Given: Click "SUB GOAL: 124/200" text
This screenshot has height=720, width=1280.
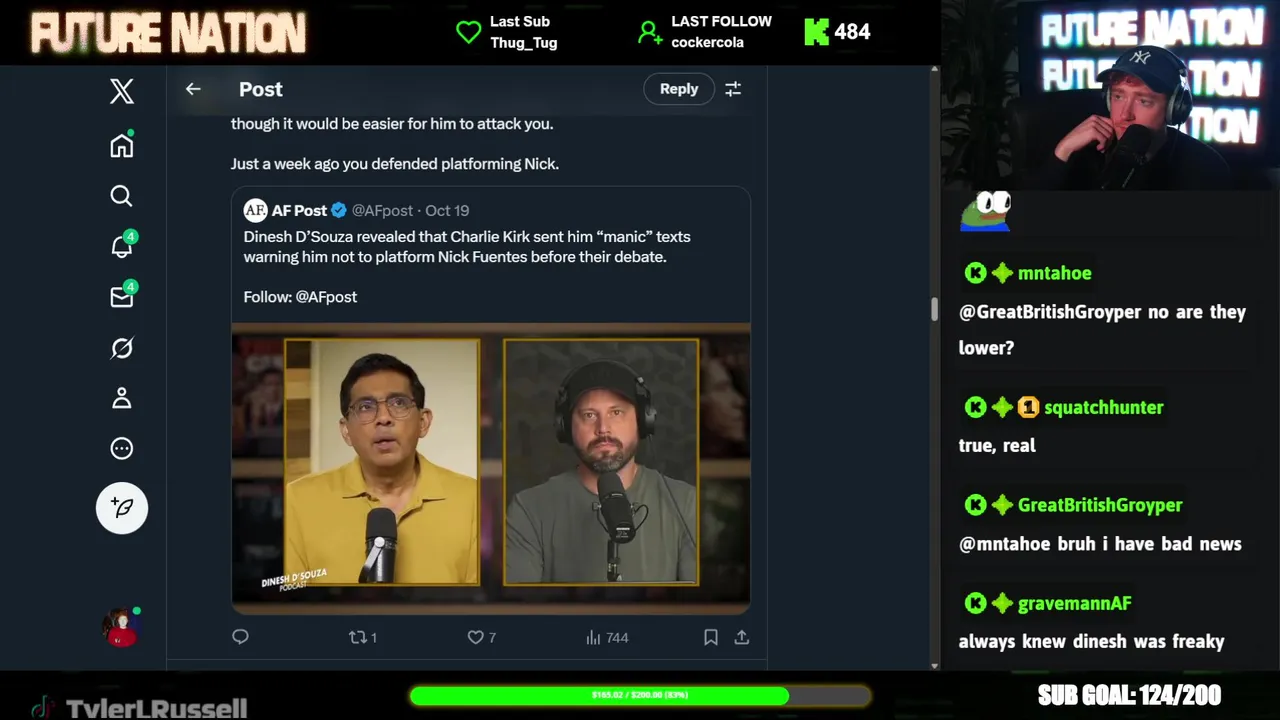Looking at the screenshot, I should tap(1129, 695).
